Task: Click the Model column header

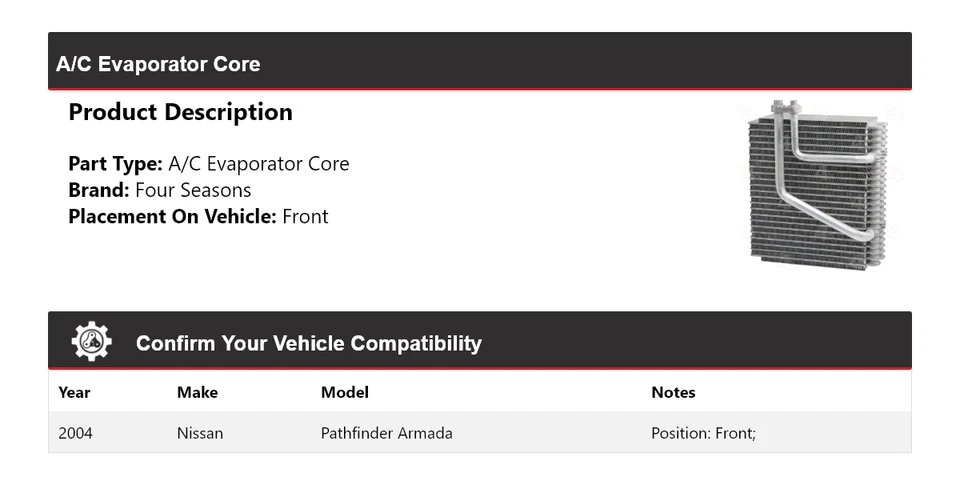Action: [x=344, y=392]
